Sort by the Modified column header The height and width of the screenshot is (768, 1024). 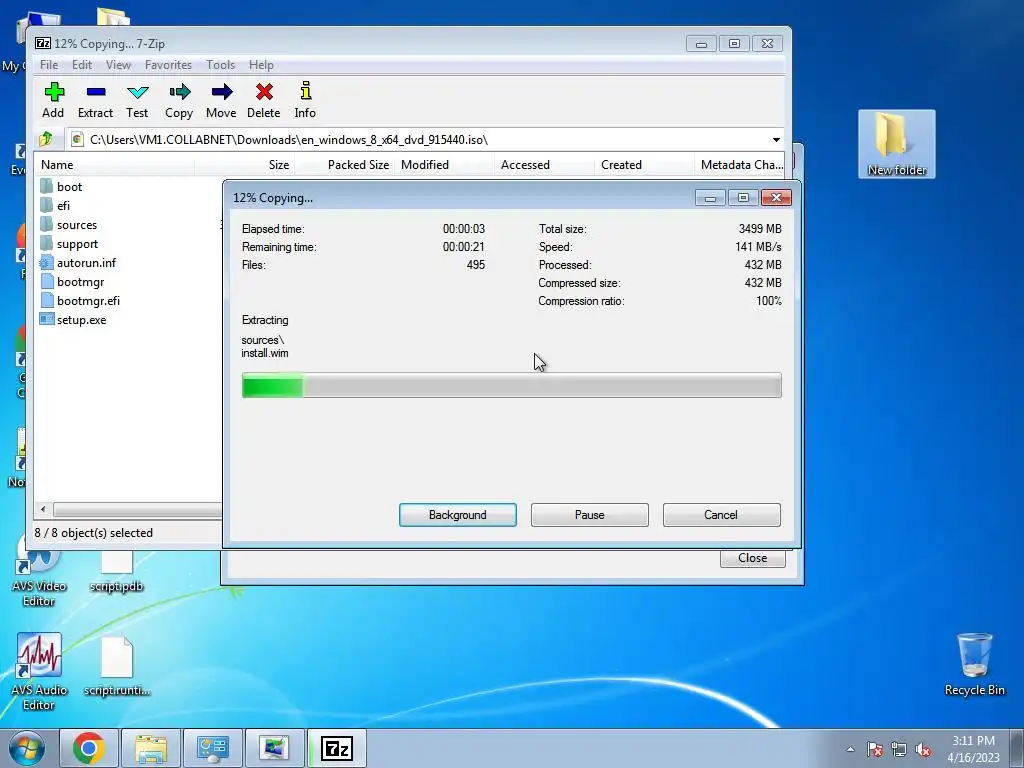pos(445,165)
